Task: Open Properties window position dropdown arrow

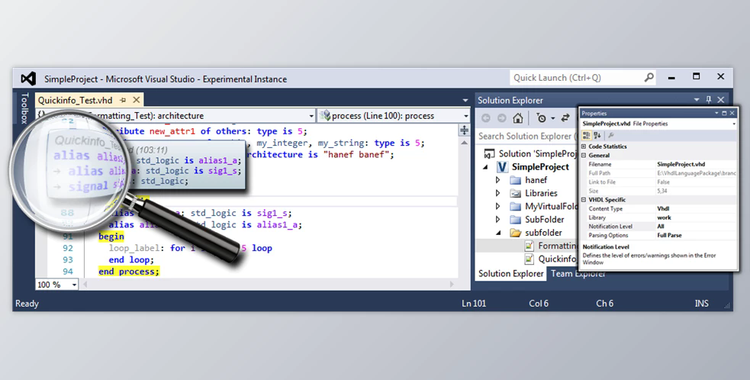Action: tap(717, 113)
